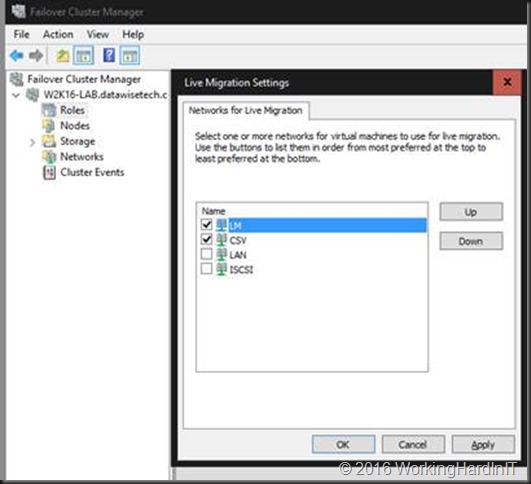
Task: Uncheck the LM network checkbox
Action: click(206, 224)
